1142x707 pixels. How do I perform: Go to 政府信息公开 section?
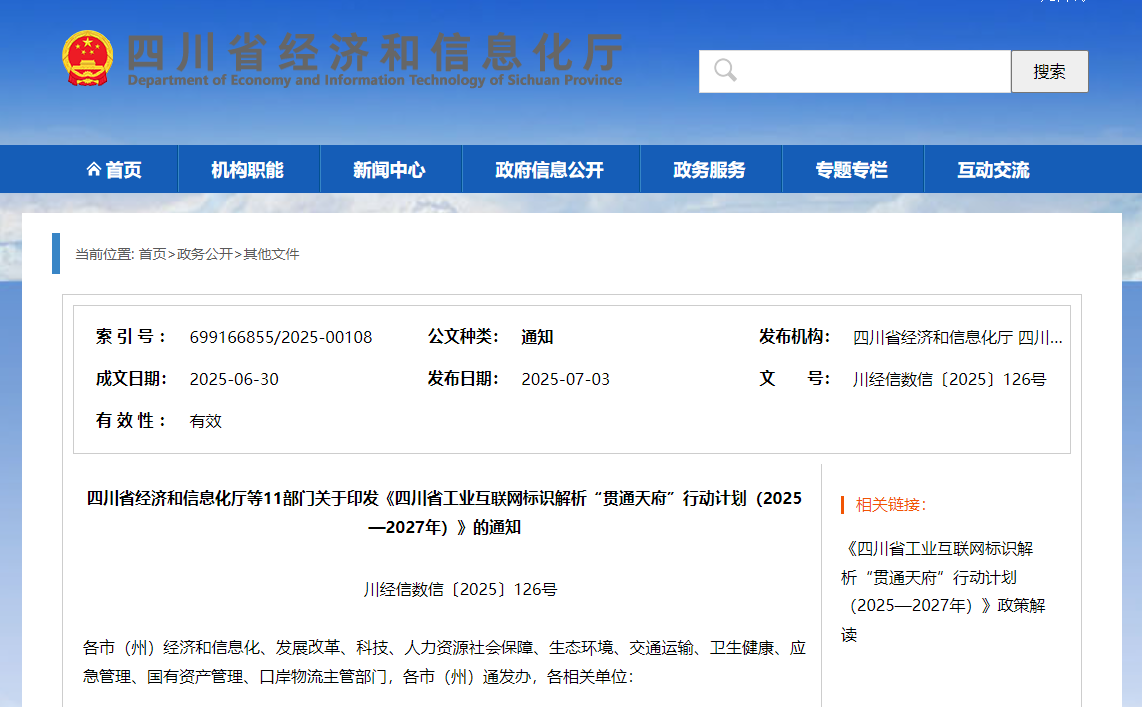[550, 170]
